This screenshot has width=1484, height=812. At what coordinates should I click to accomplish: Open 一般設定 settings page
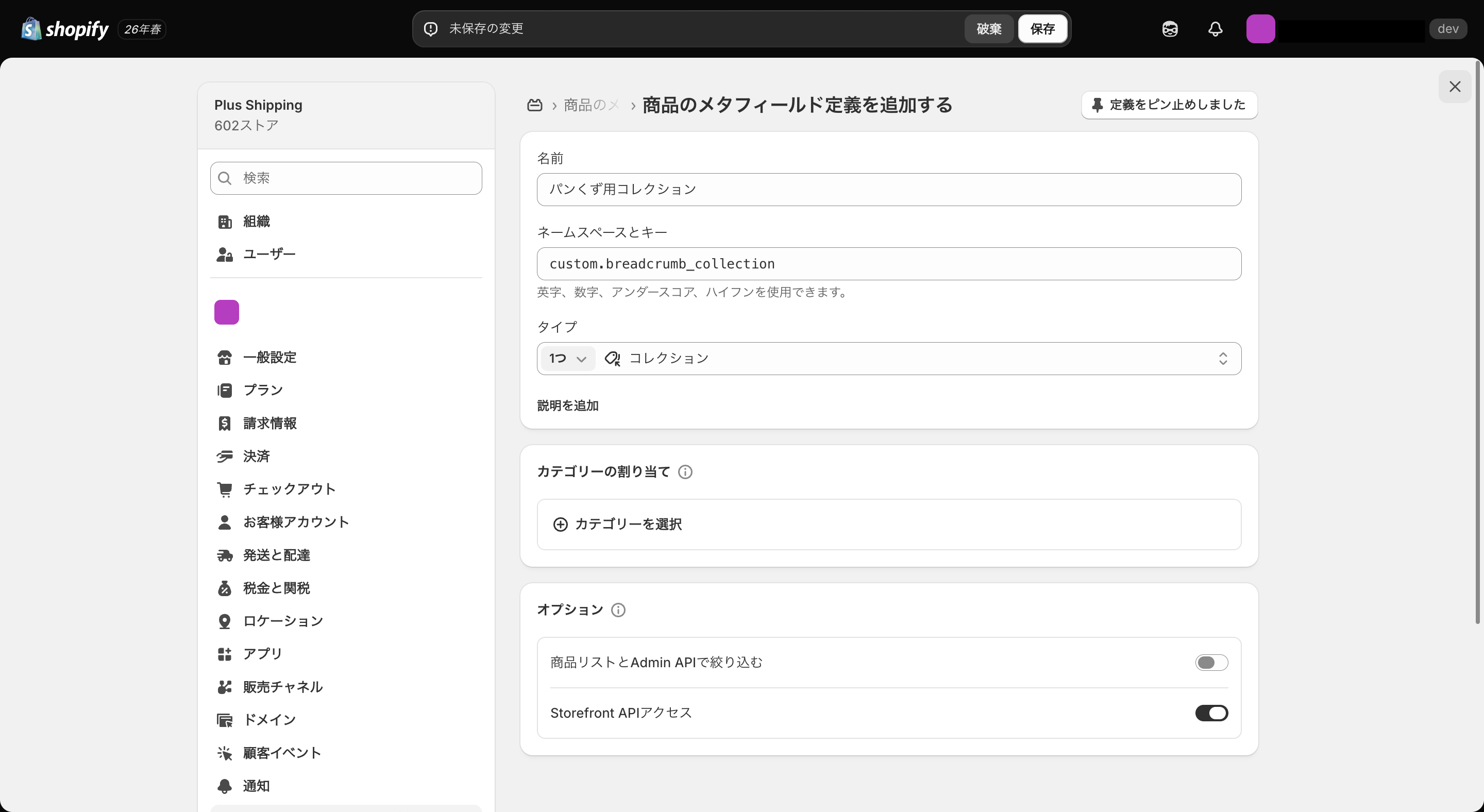coord(346,358)
